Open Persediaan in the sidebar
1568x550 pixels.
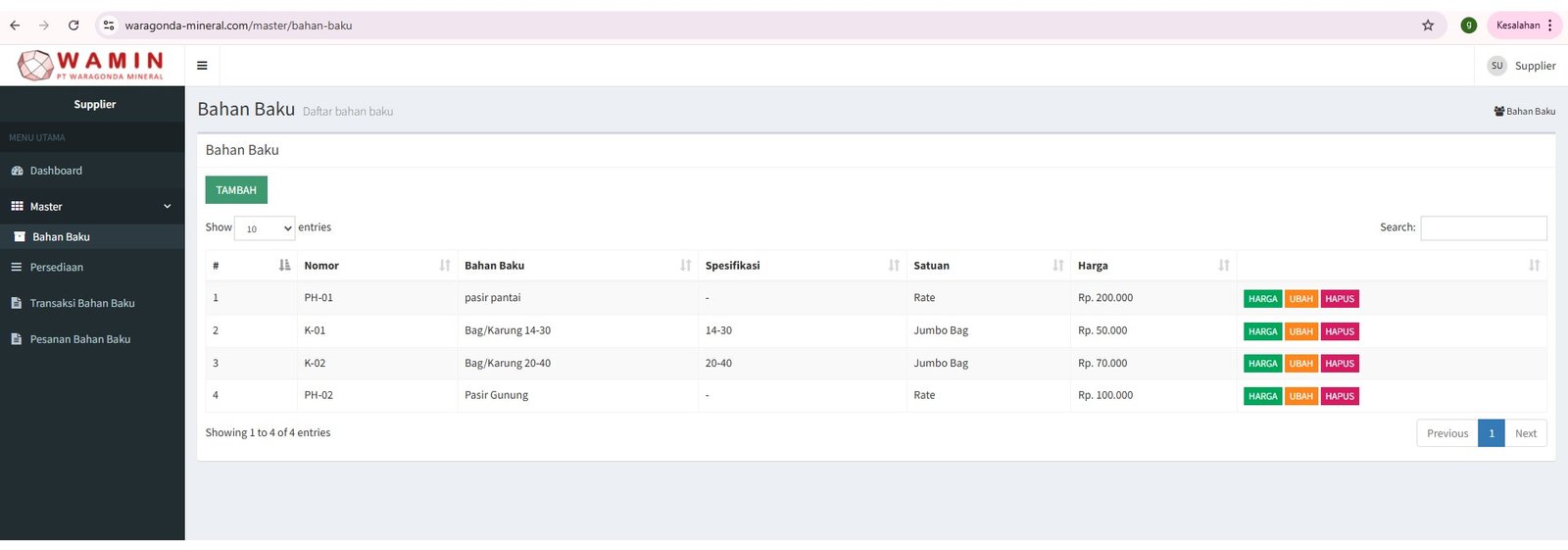[92, 268]
